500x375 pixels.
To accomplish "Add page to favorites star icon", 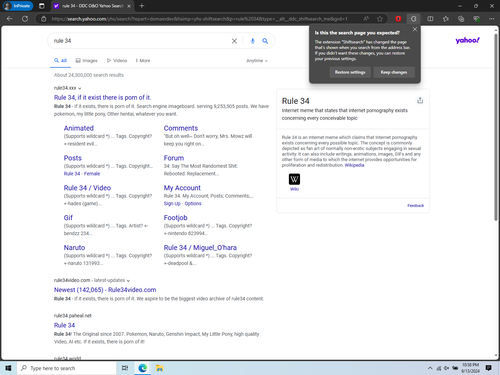I will [x=380, y=19].
